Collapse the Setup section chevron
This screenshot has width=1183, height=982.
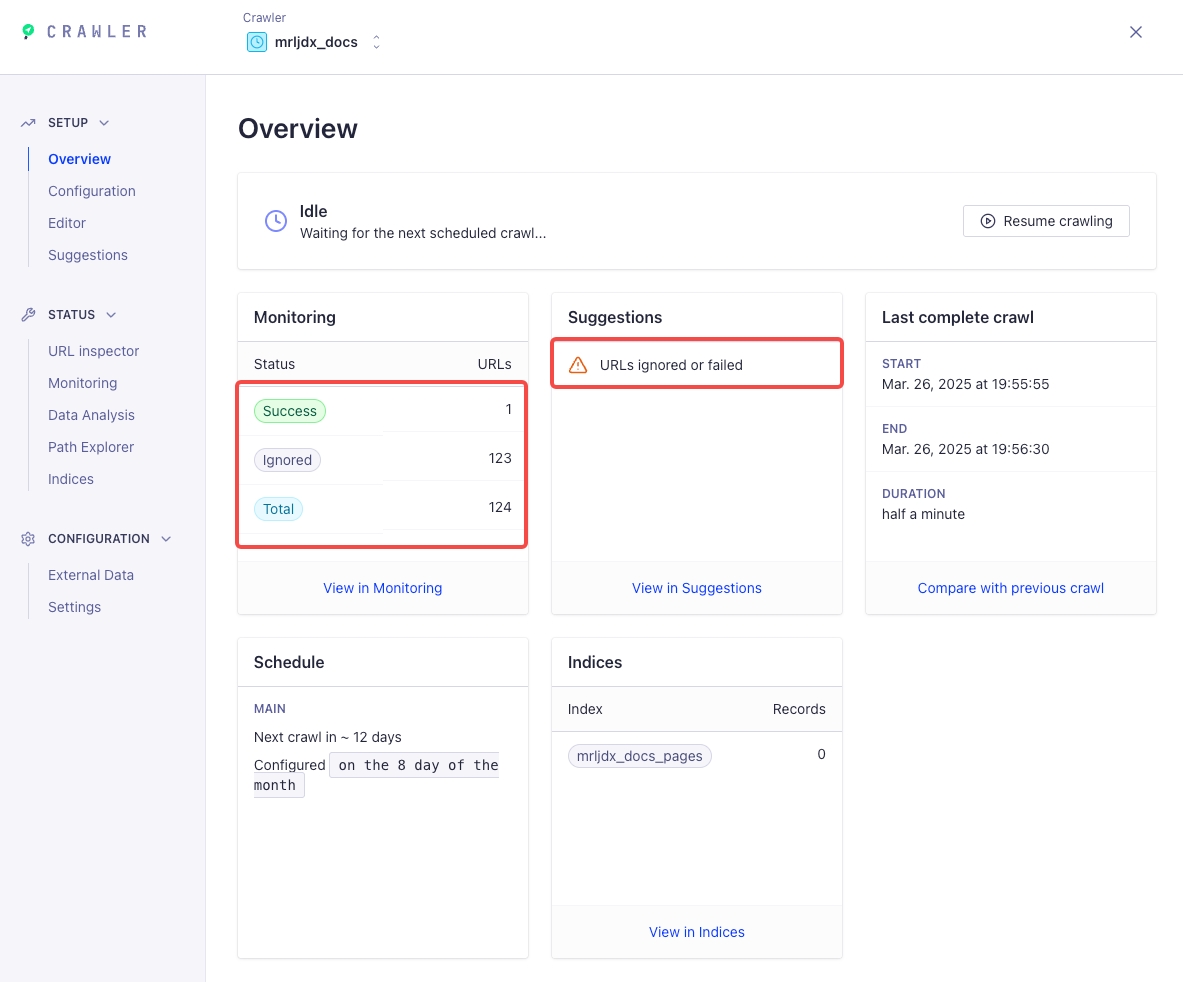tap(104, 123)
